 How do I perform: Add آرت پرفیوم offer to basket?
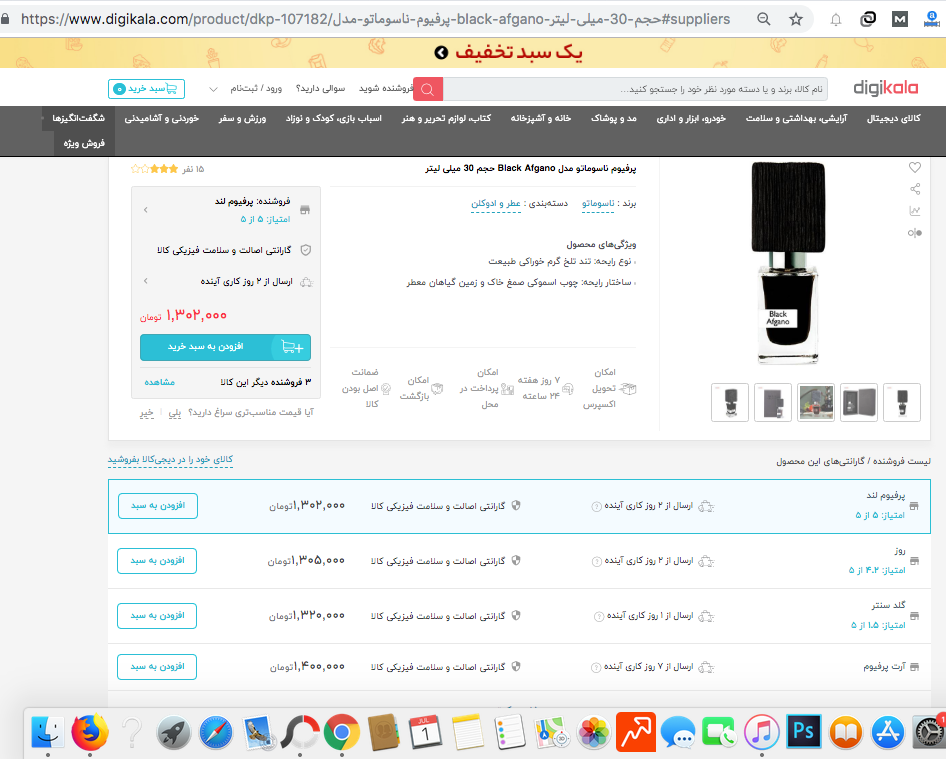point(157,667)
